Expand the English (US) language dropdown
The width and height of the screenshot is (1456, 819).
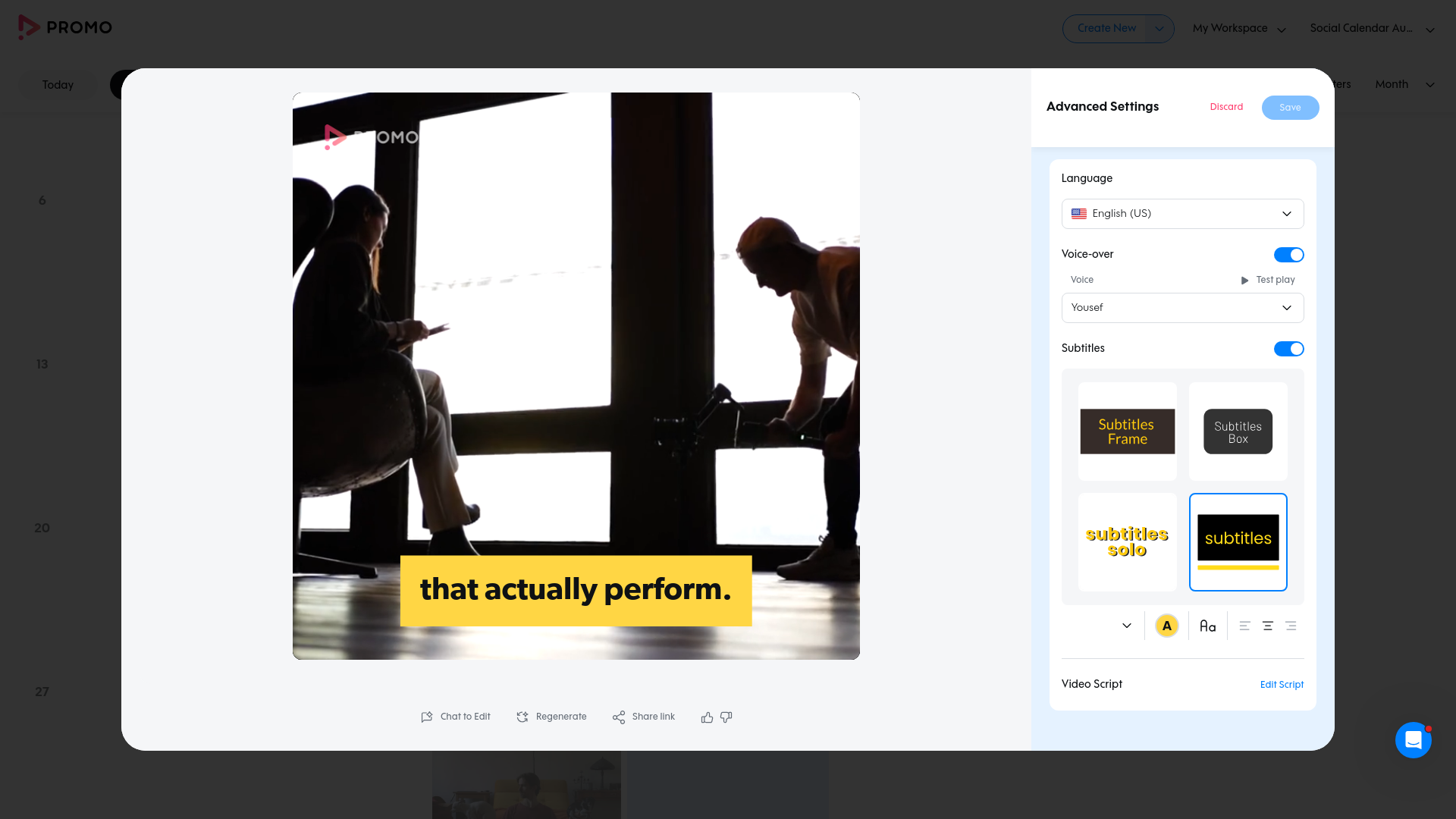click(x=1182, y=214)
